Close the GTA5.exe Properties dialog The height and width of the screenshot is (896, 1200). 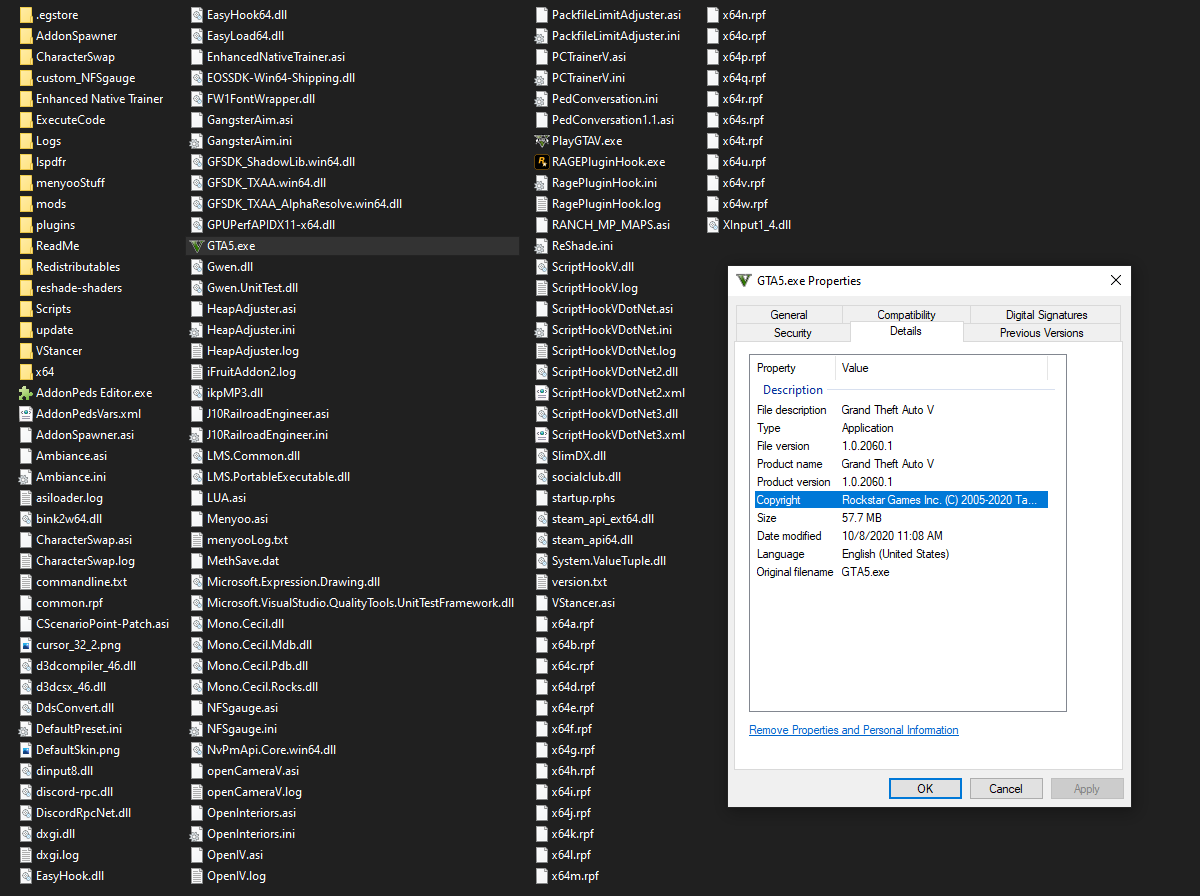[x=1115, y=280]
